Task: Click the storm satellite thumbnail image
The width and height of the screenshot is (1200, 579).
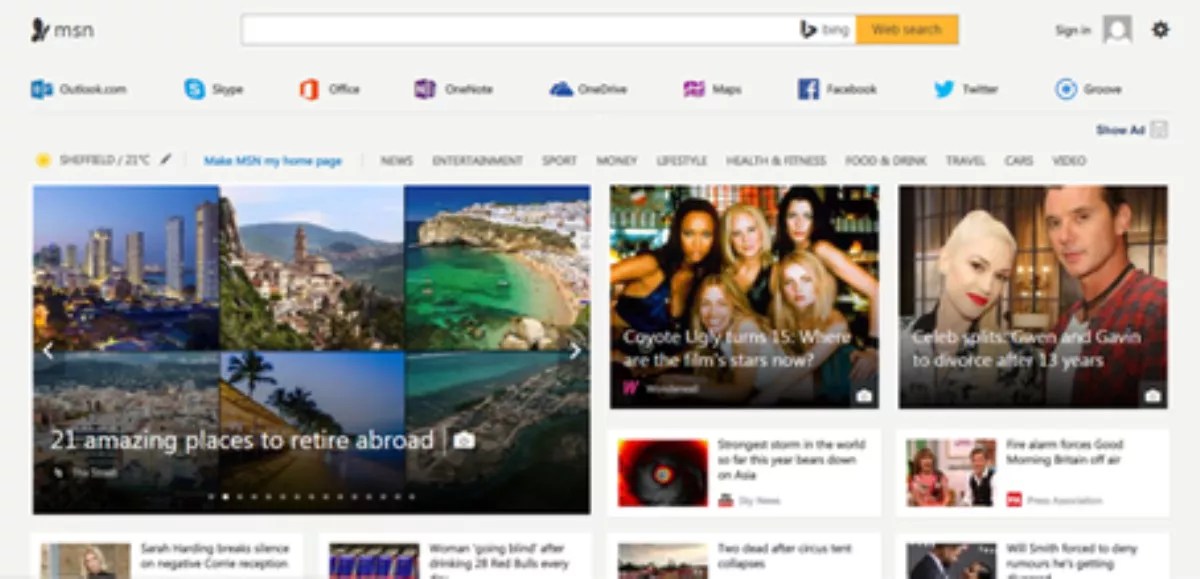Action: point(662,472)
